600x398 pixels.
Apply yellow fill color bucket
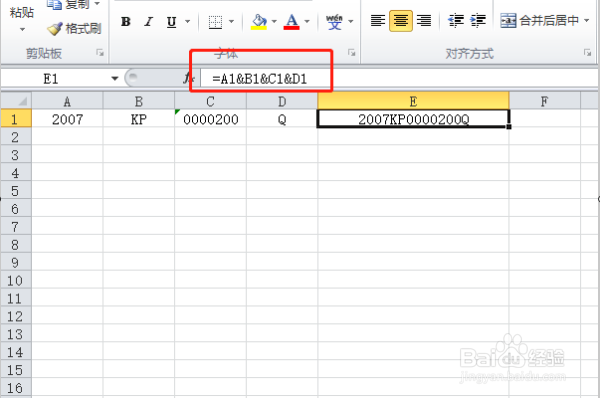[x=259, y=21]
